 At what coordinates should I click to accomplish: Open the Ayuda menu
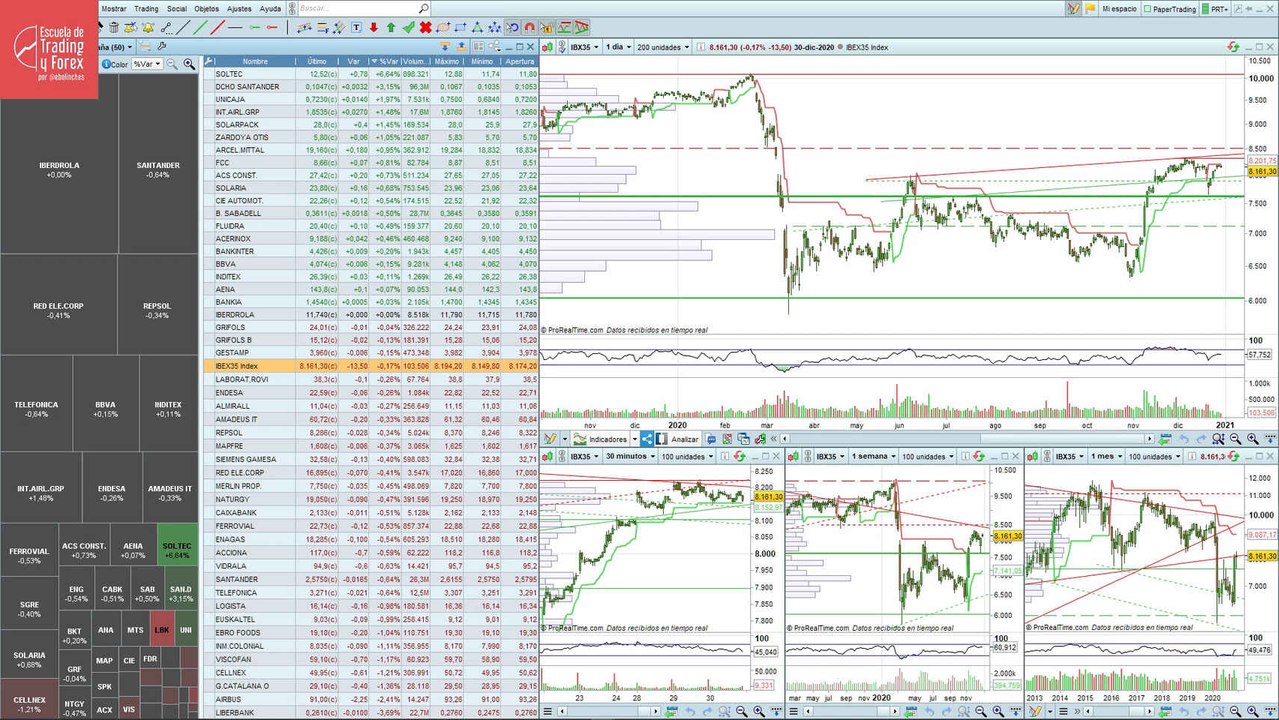[270, 8]
